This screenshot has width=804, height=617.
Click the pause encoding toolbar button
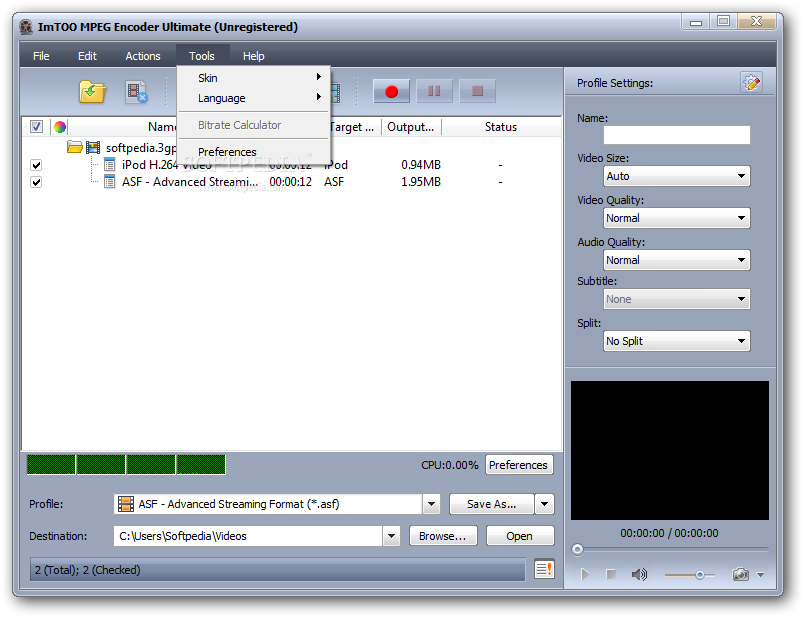[x=434, y=91]
